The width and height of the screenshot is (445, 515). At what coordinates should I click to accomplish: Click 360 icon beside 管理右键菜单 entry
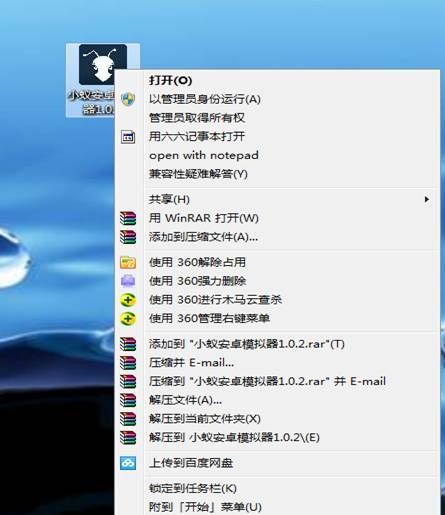128,318
